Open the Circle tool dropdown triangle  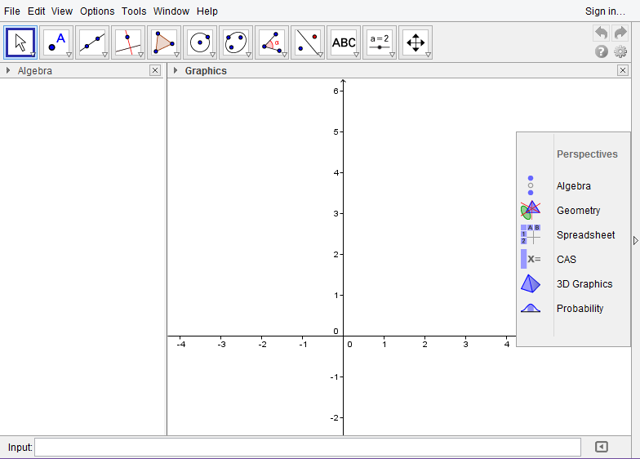click(x=213, y=55)
